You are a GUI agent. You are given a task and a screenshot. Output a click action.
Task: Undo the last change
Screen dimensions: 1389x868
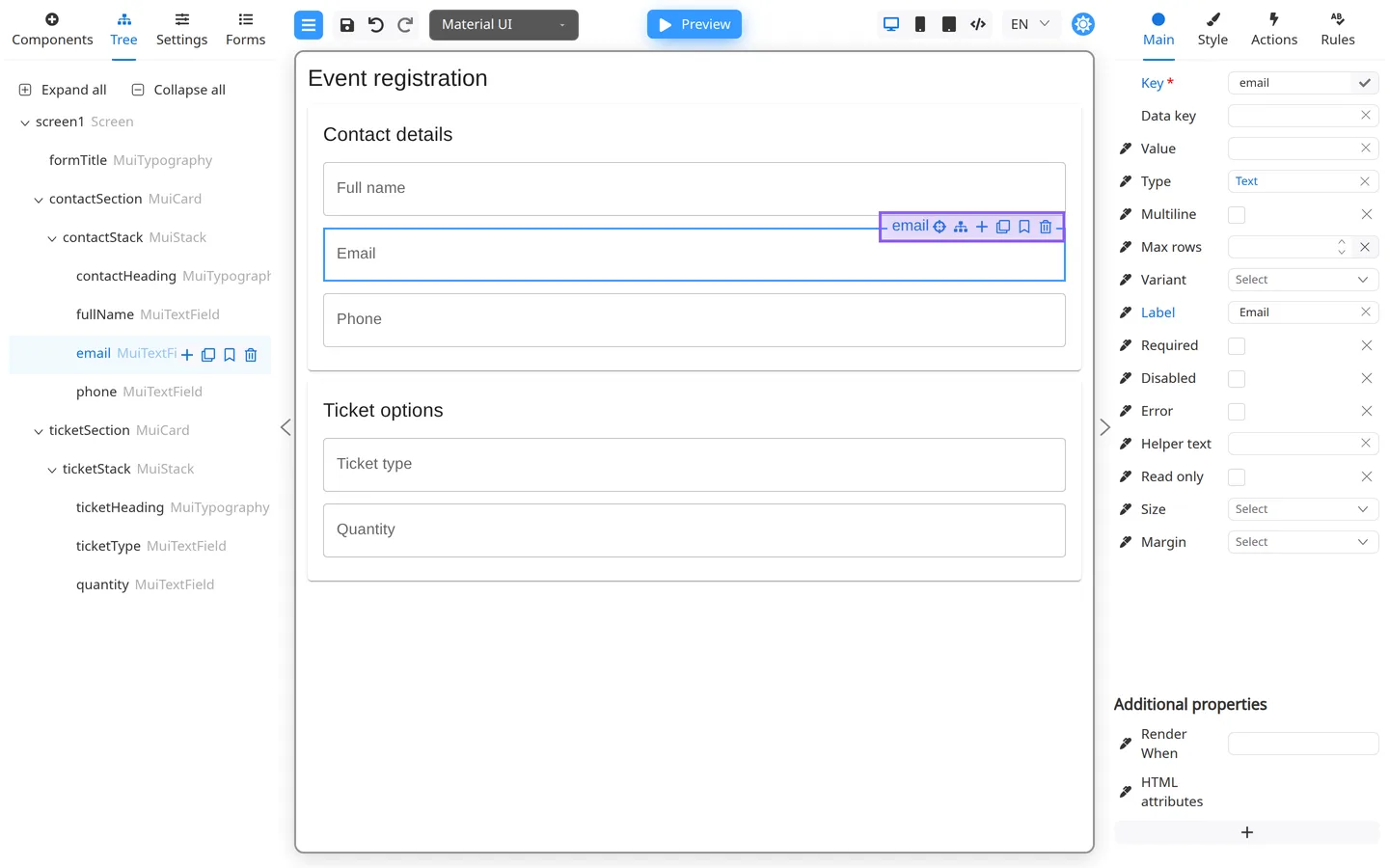coord(376,25)
